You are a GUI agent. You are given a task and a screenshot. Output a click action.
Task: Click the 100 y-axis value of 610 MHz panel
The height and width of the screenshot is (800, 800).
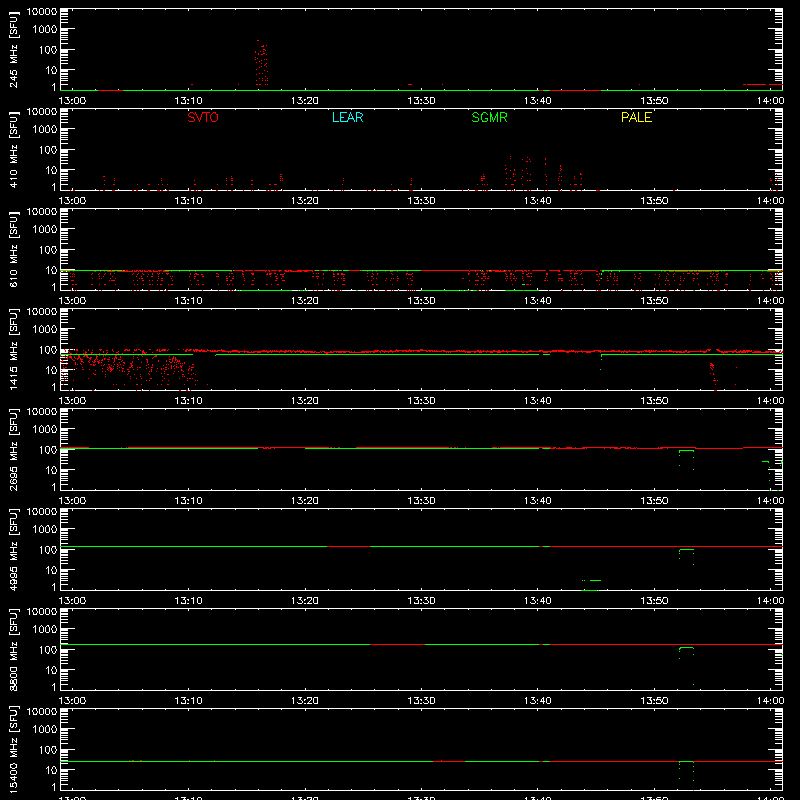click(48, 250)
